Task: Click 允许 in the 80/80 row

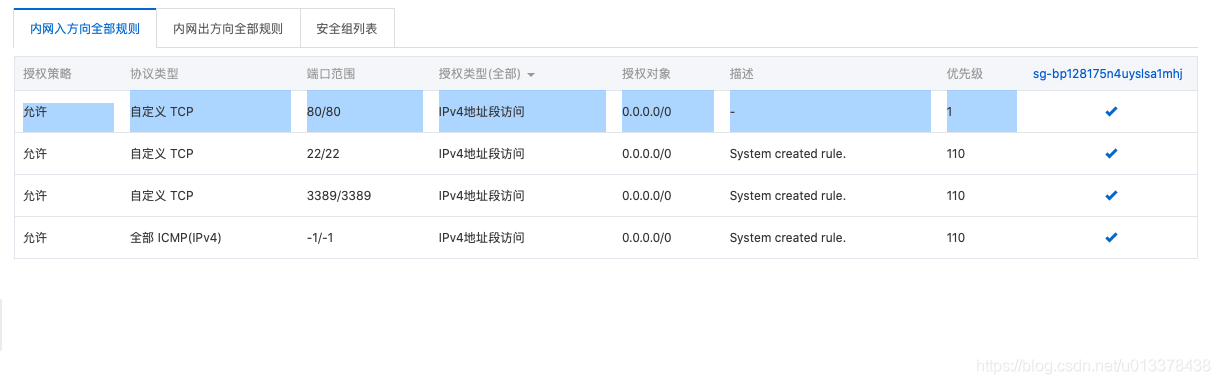Action: (35, 112)
